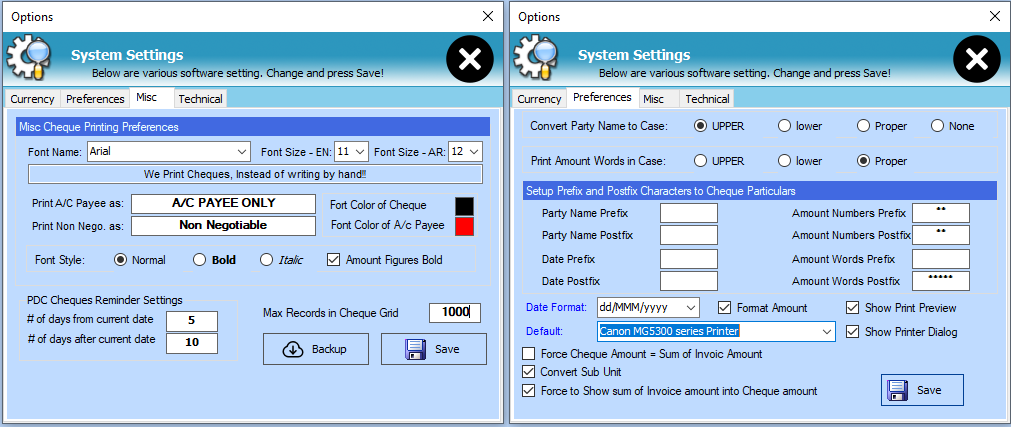Toggle Convert Sub Unit checkbox
Screen dimensions: 1011x427
point(529,372)
